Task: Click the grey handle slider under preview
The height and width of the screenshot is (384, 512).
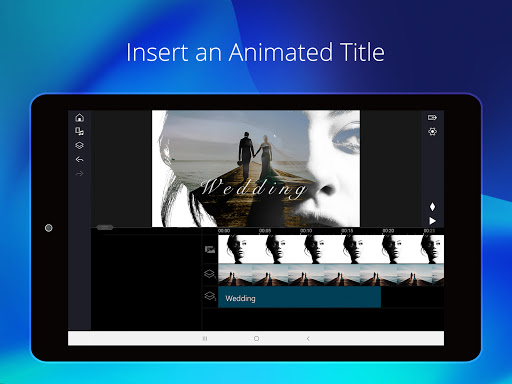Action: pos(105,227)
